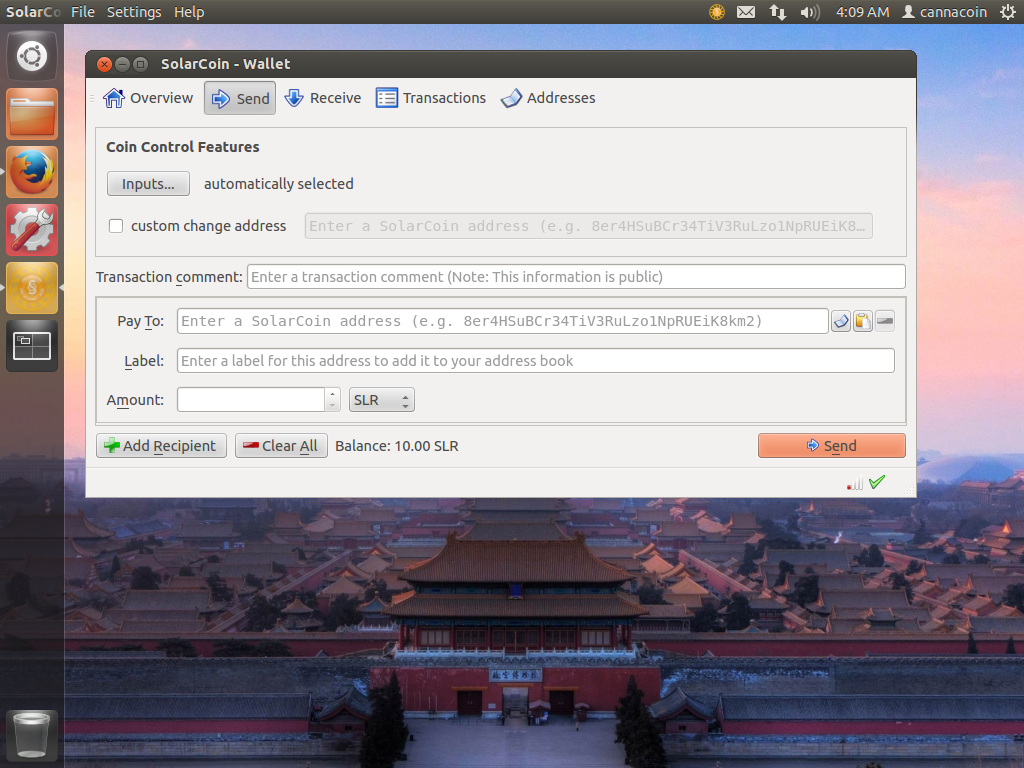Click Add Recipient button
This screenshot has width=1024, height=768.
pos(161,445)
